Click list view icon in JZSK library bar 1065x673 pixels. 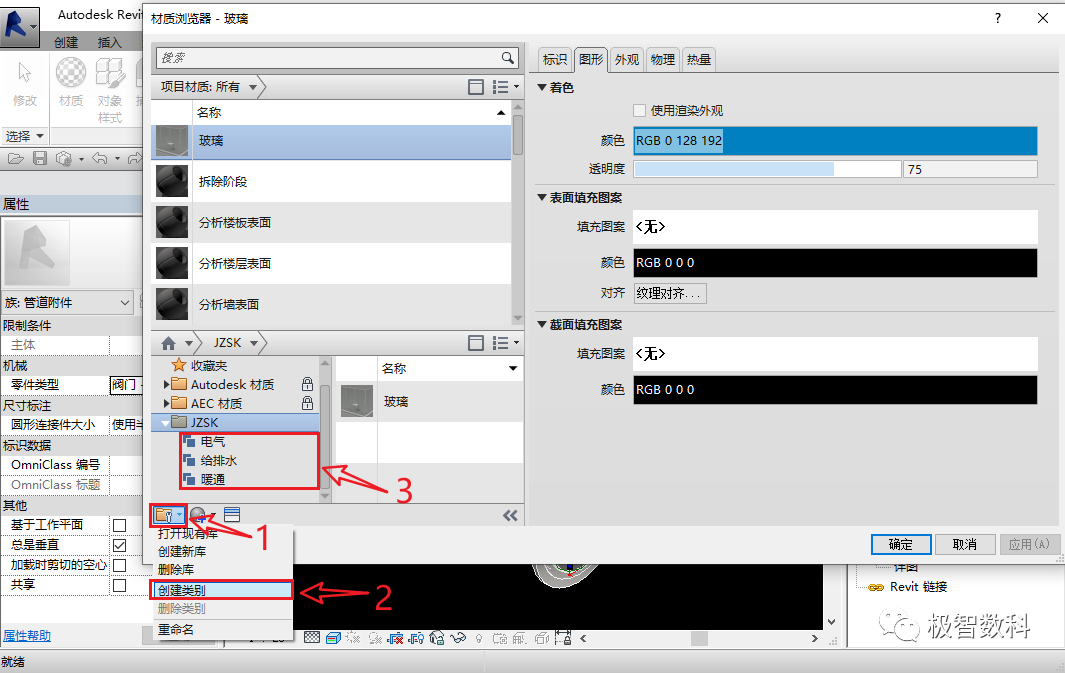pos(501,343)
